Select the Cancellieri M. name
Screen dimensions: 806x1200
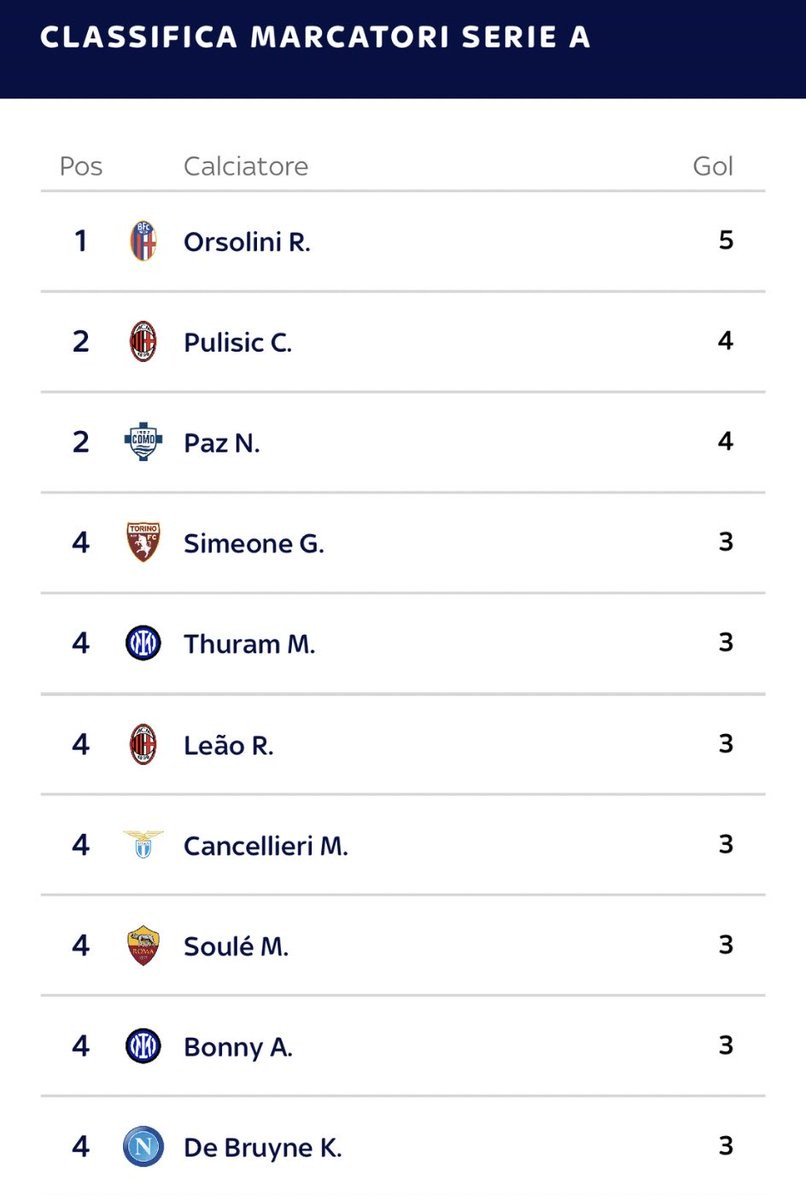coord(266,846)
